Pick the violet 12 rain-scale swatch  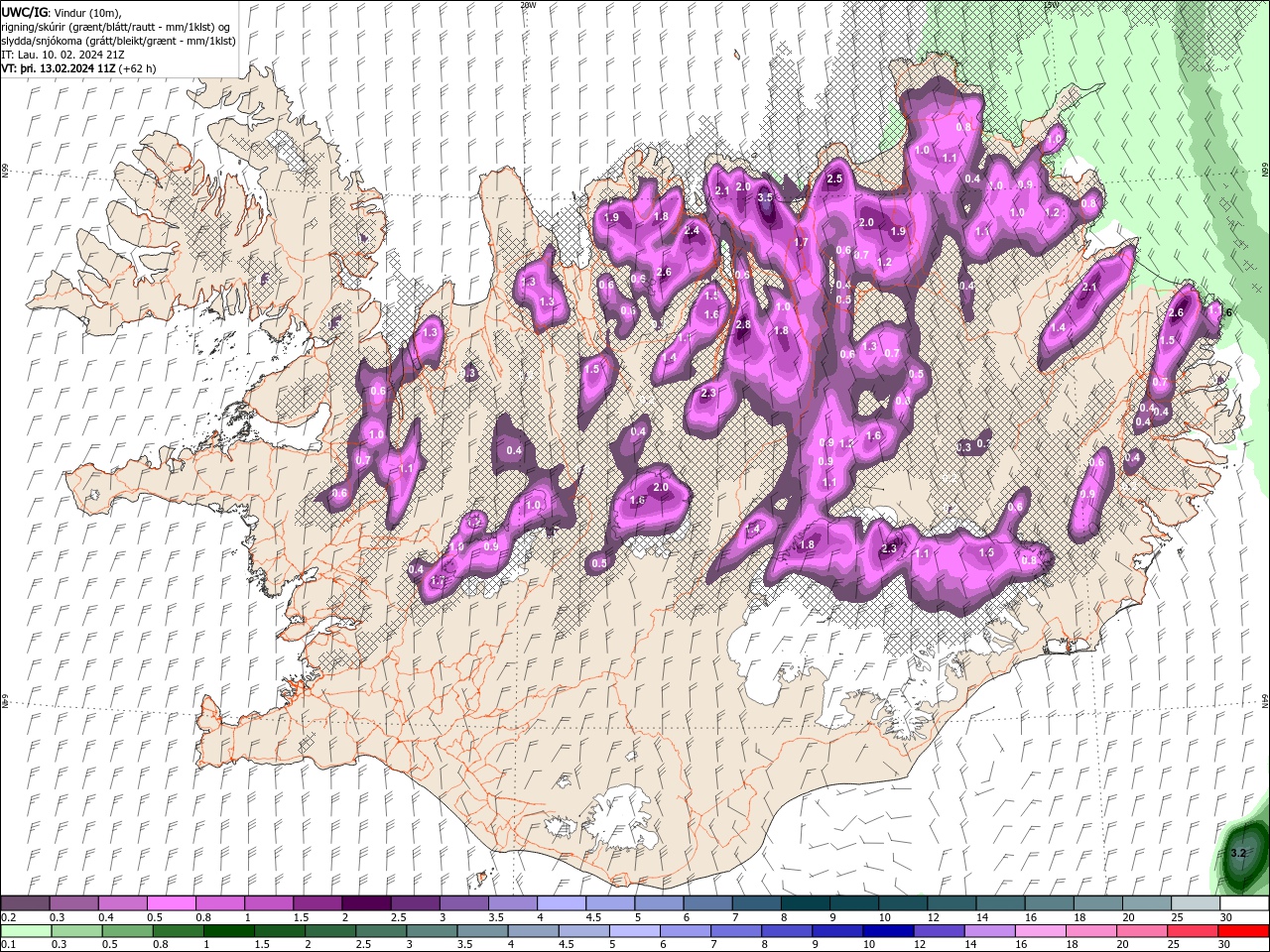938,931
